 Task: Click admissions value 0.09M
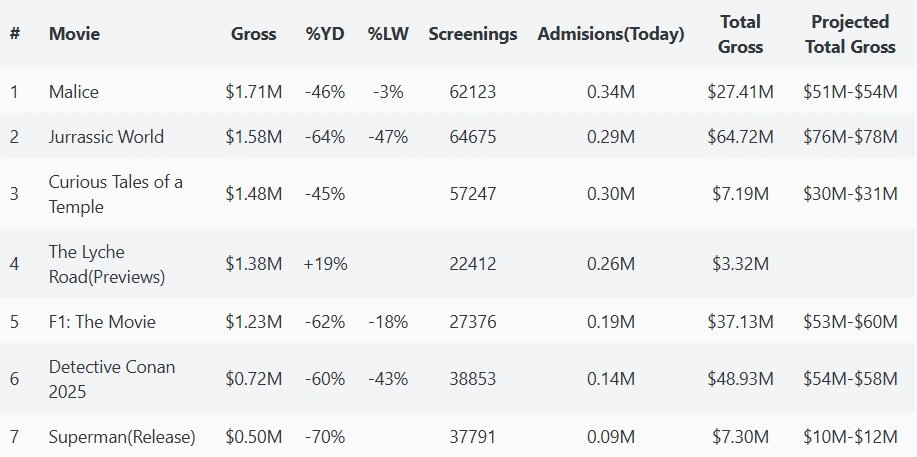pyautogui.click(x=611, y=437)
